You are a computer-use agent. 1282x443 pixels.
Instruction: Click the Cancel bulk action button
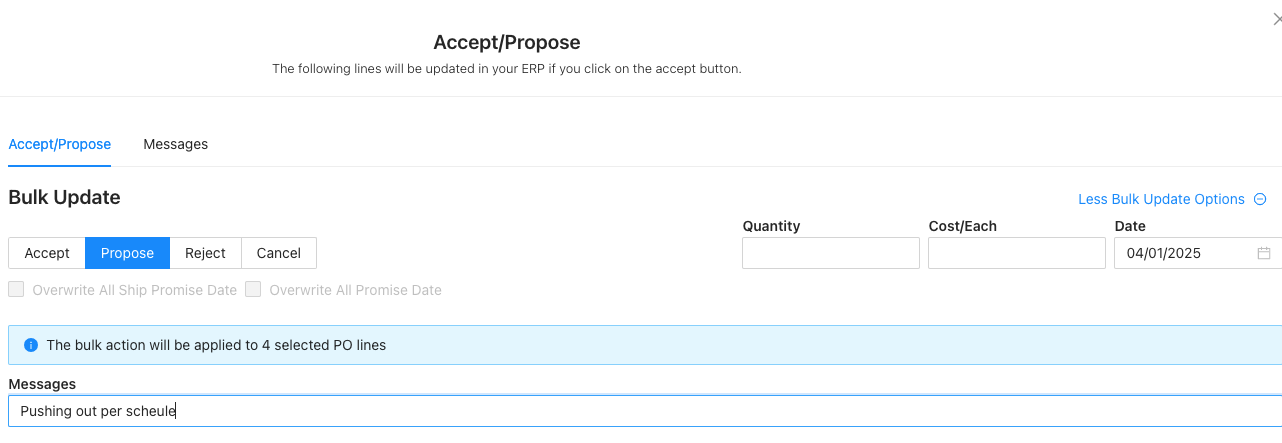[278, 253]
